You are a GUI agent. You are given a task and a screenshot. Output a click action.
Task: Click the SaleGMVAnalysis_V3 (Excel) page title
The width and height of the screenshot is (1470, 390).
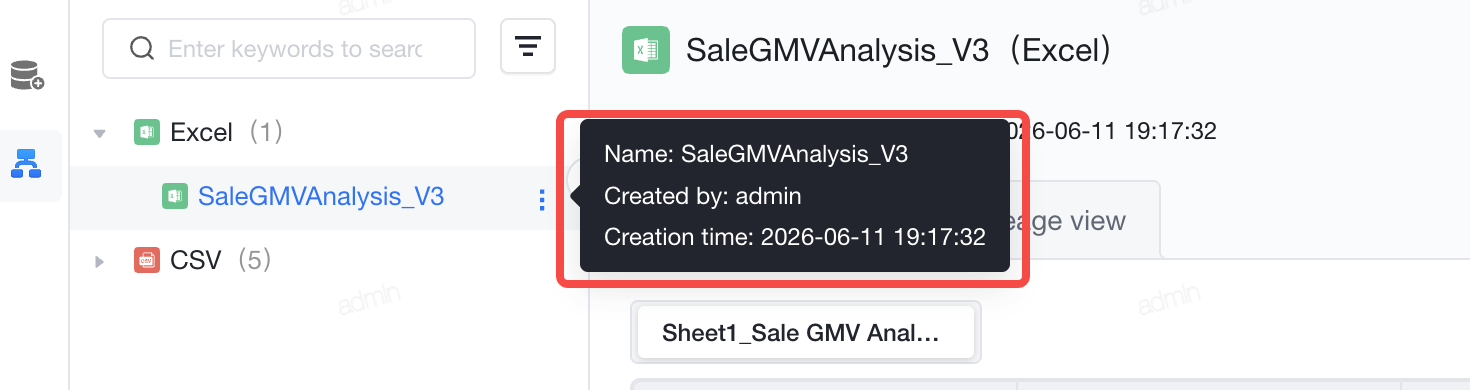point(899,50)
